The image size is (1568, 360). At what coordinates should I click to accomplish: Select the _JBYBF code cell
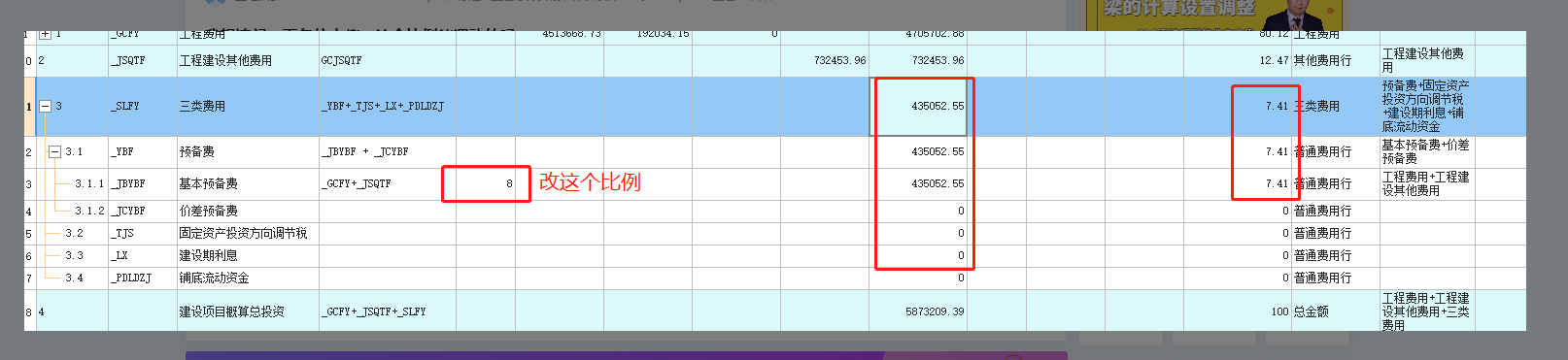point(143,184)
